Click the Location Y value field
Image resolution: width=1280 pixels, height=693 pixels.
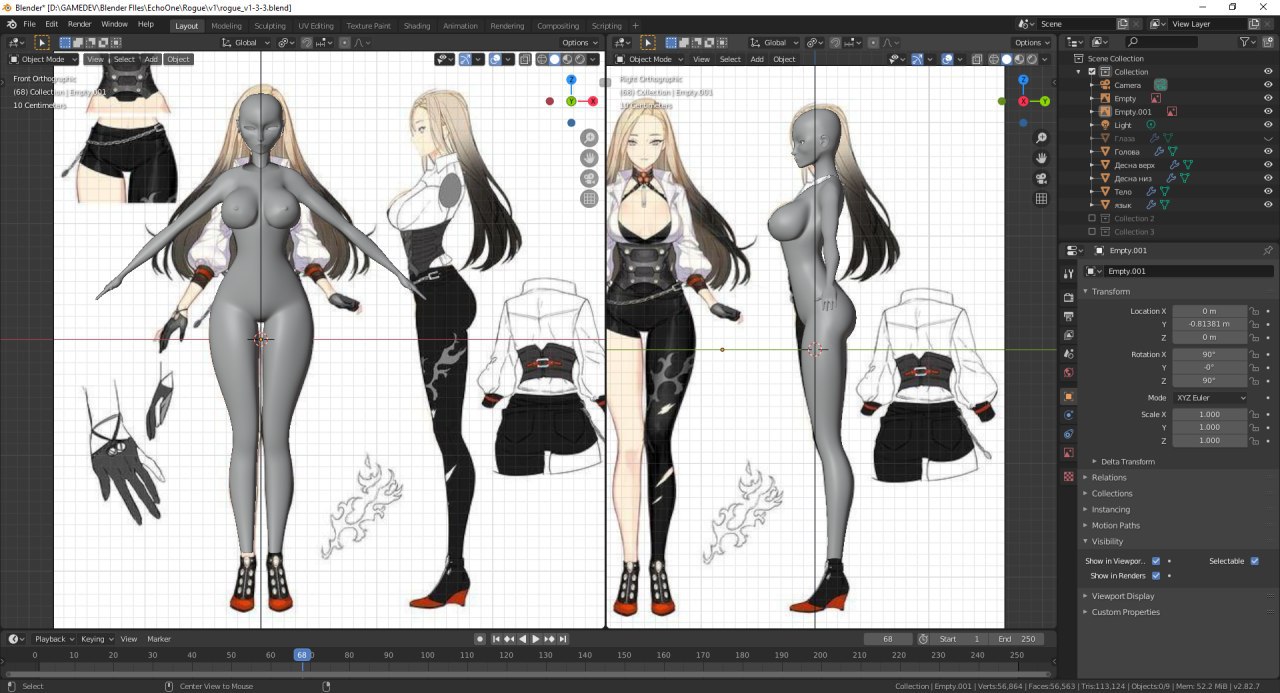coord(1210,324)
